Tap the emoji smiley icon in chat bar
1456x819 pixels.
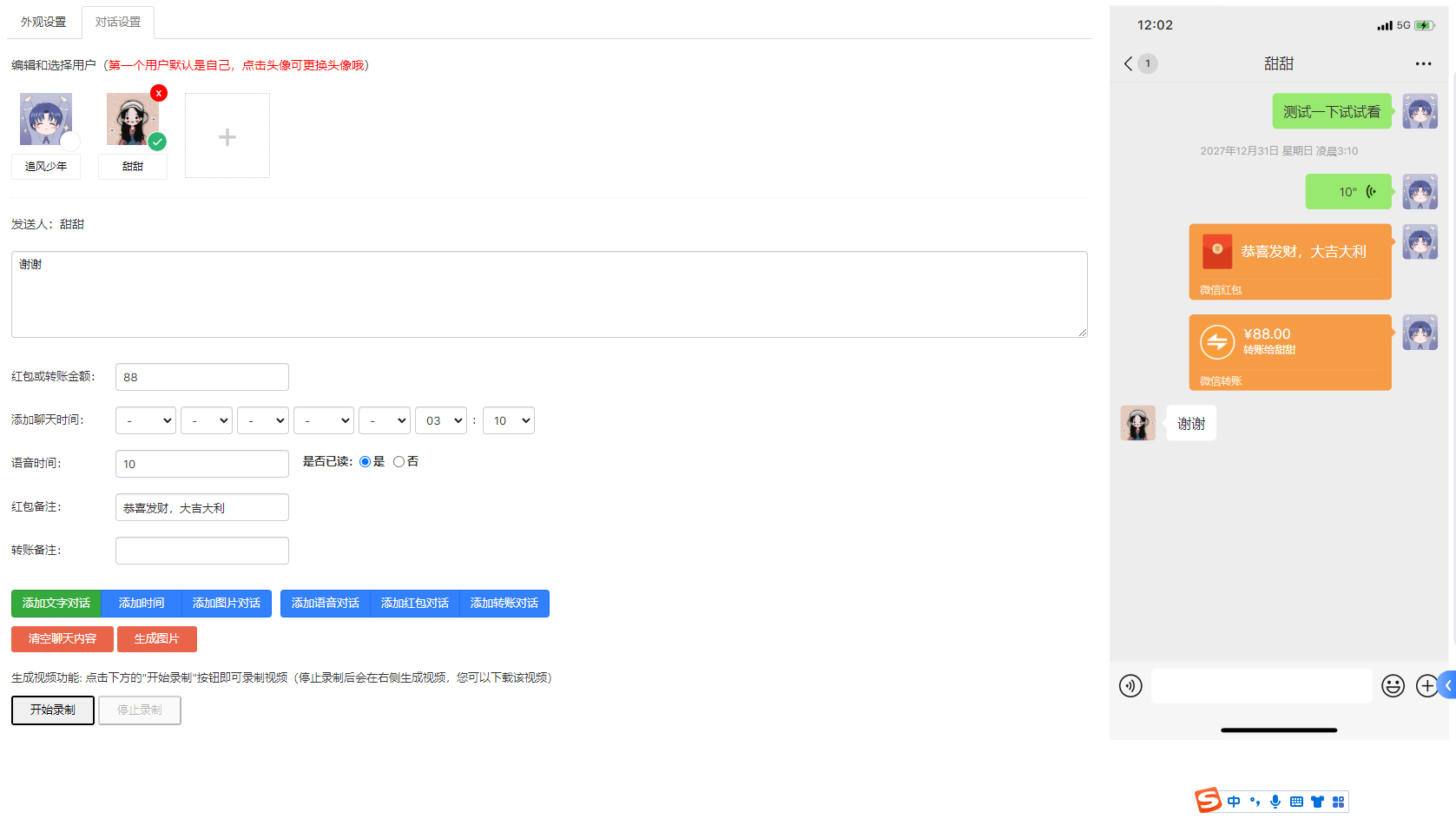[x=1393, y=686]
